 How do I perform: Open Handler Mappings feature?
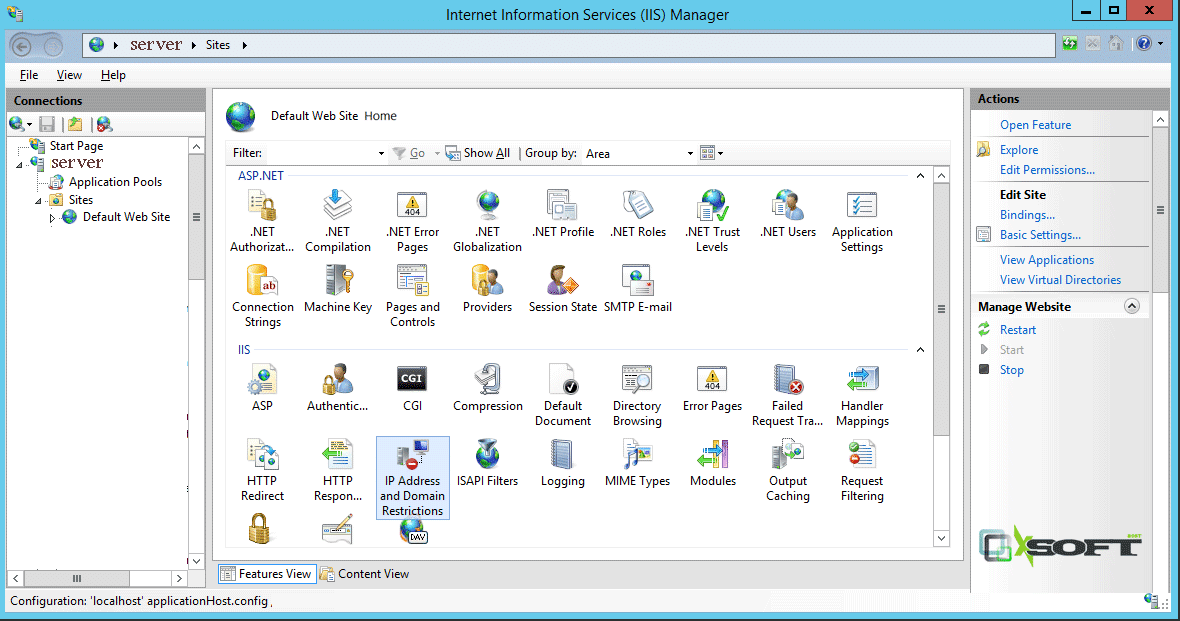(x=862, y=395)
